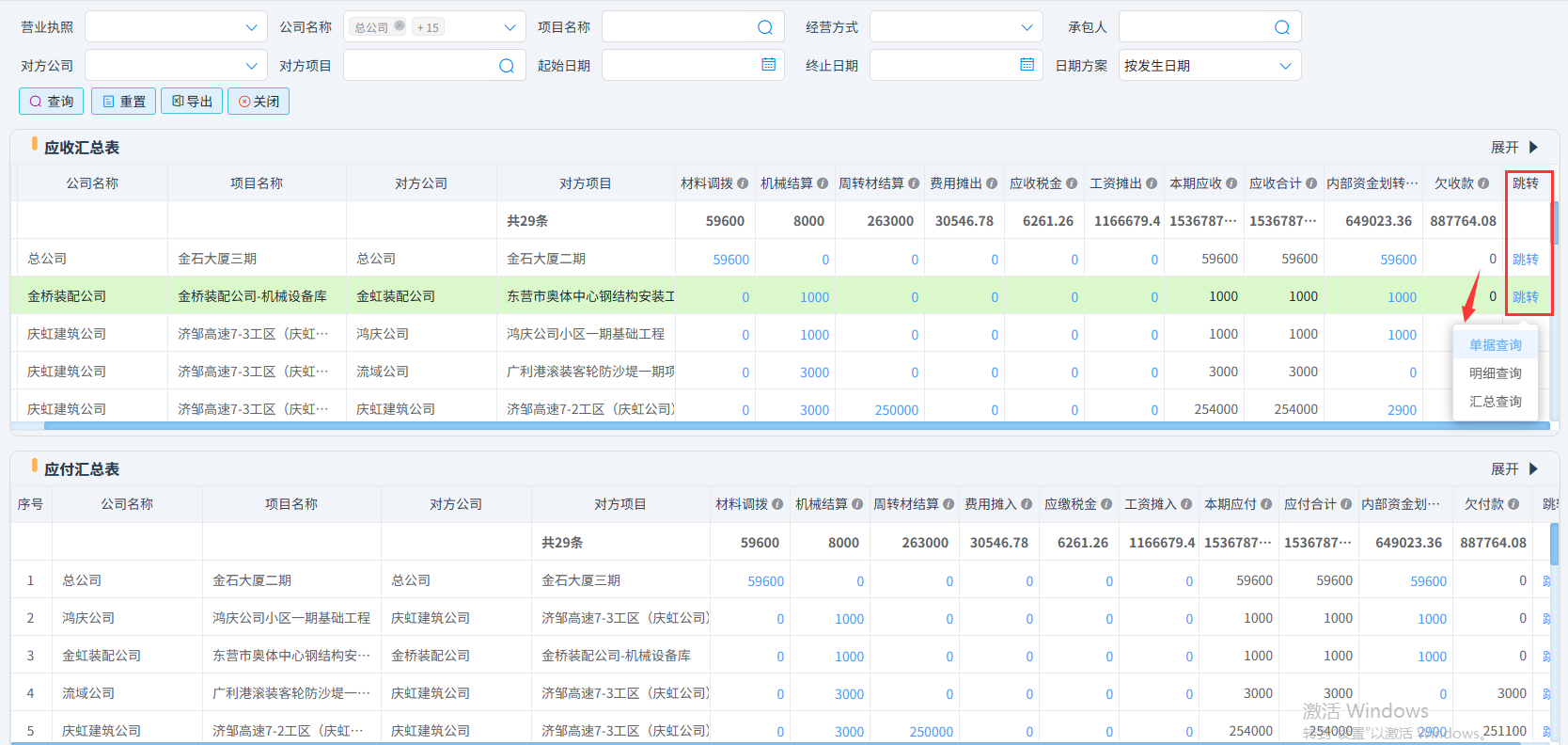
Task: Select 单据查询 from the popup menu
Action: (1495, 345)
